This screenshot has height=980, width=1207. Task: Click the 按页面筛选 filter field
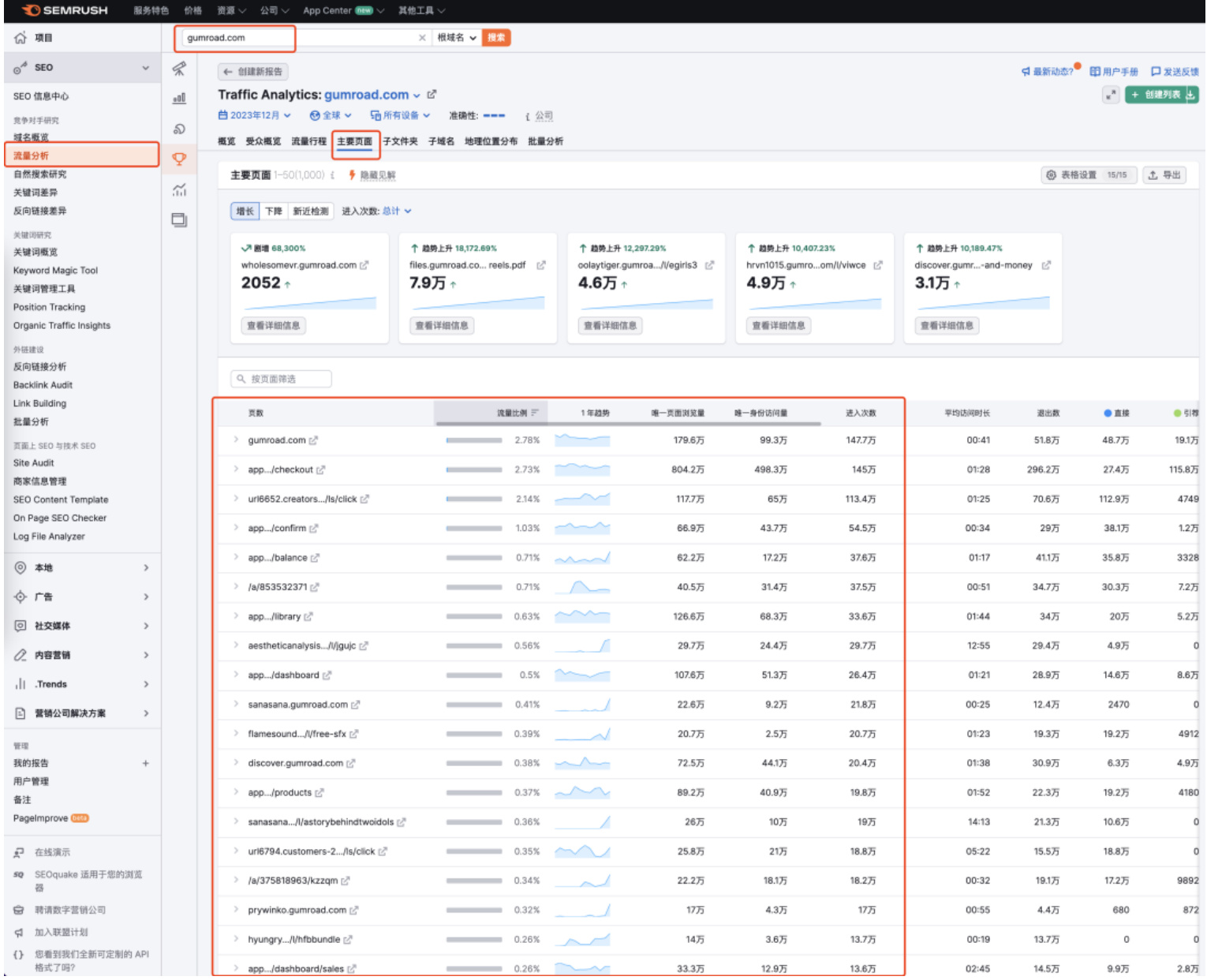(281, 380)
